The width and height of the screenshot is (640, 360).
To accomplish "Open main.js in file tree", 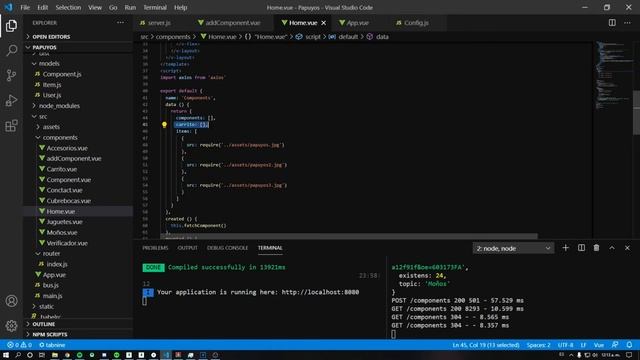I will [52, 296].
